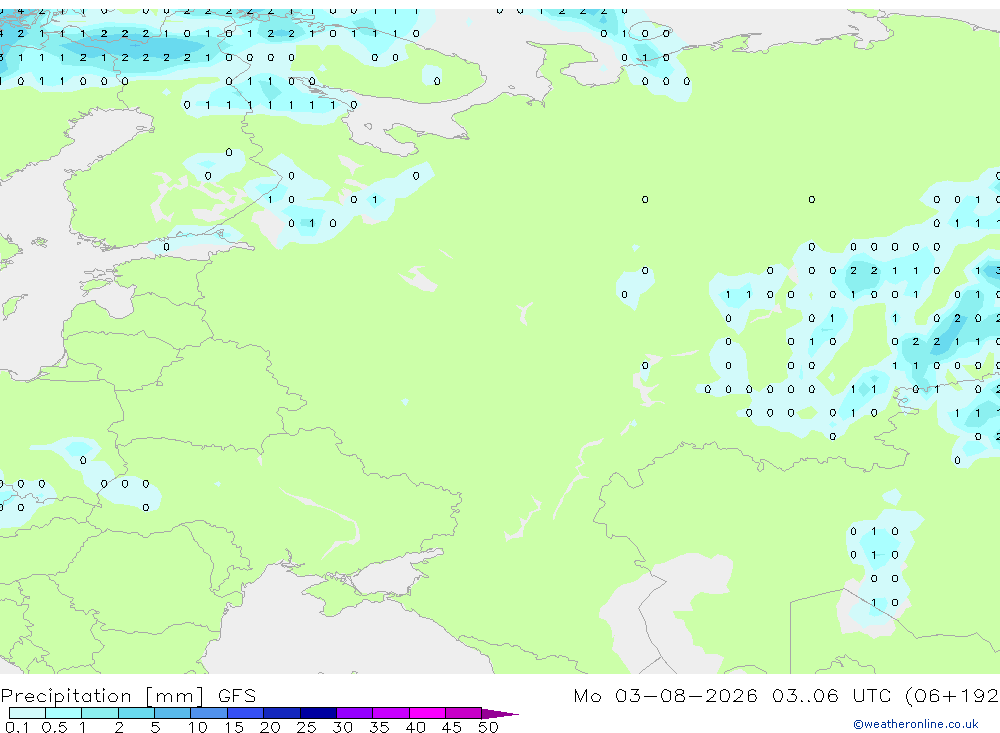1000x733 pixels.
Task: Select the 10–15 mm legend swatch
Action: click(x=209, y=713)
